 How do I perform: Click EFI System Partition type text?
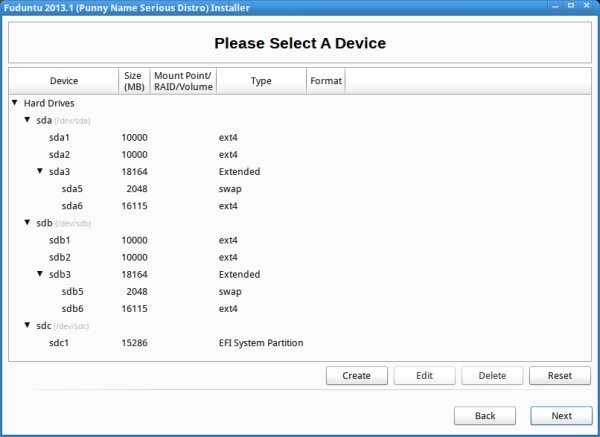261,343
